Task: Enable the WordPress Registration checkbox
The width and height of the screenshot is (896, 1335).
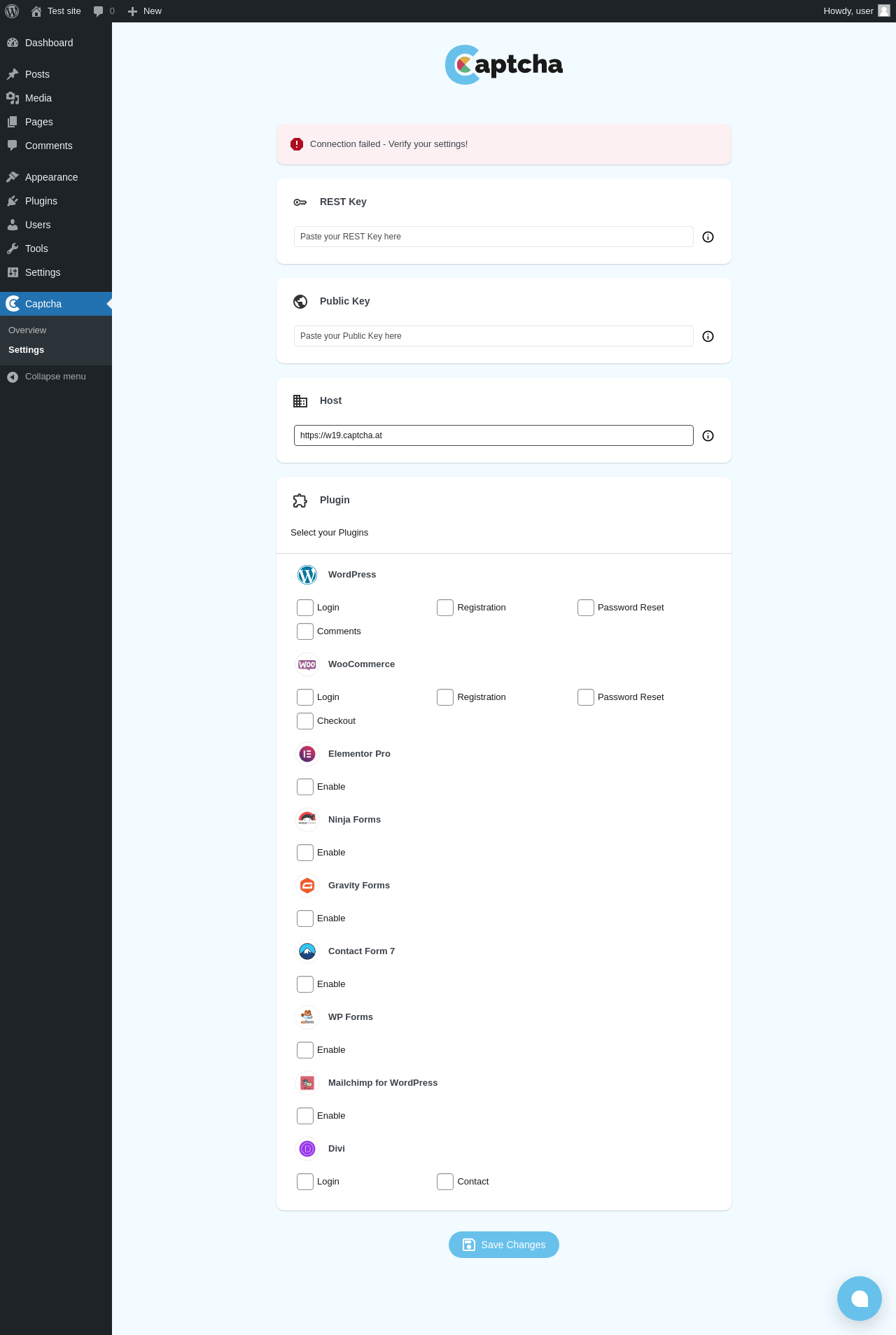Action: (445, 608)
